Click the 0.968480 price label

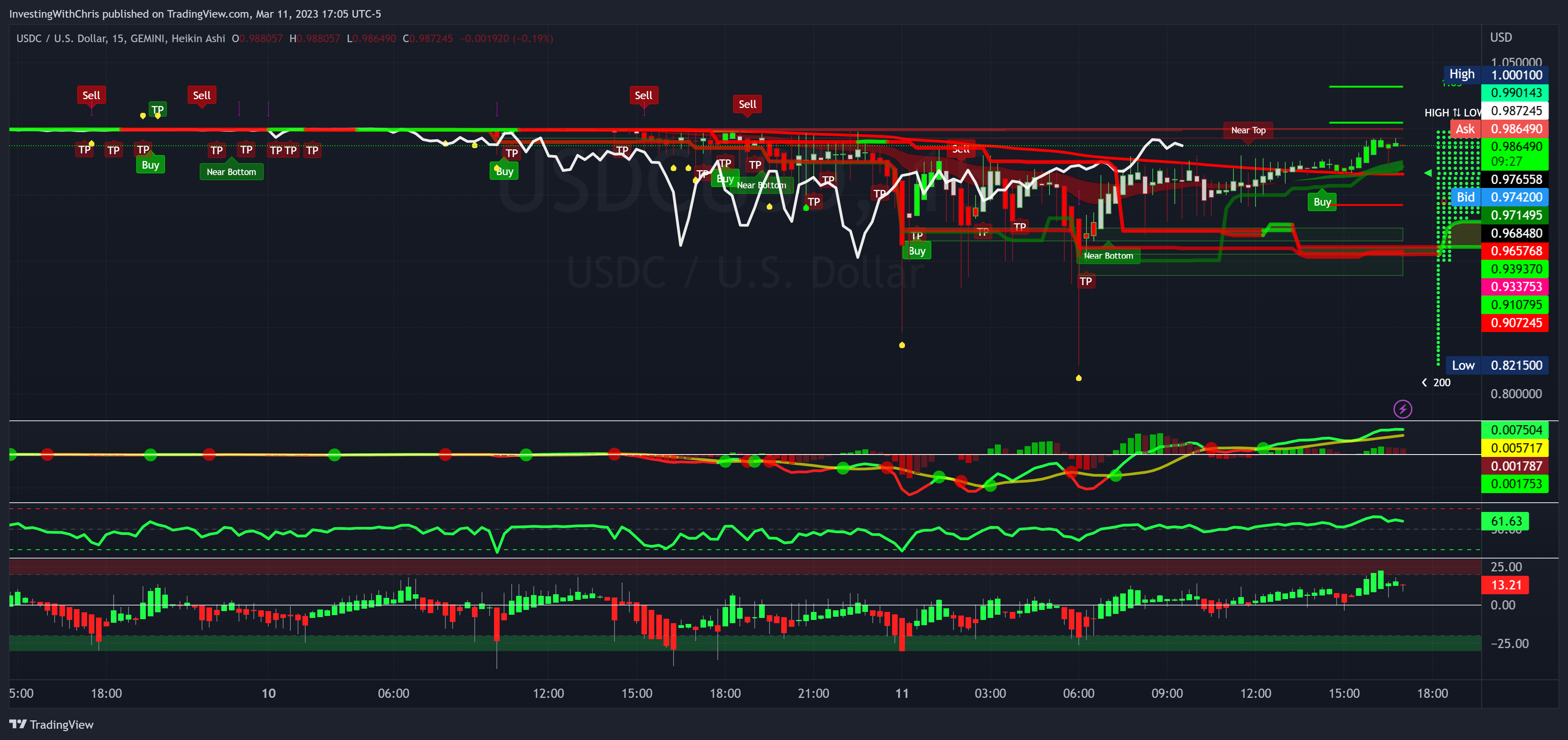(1515, 233)
